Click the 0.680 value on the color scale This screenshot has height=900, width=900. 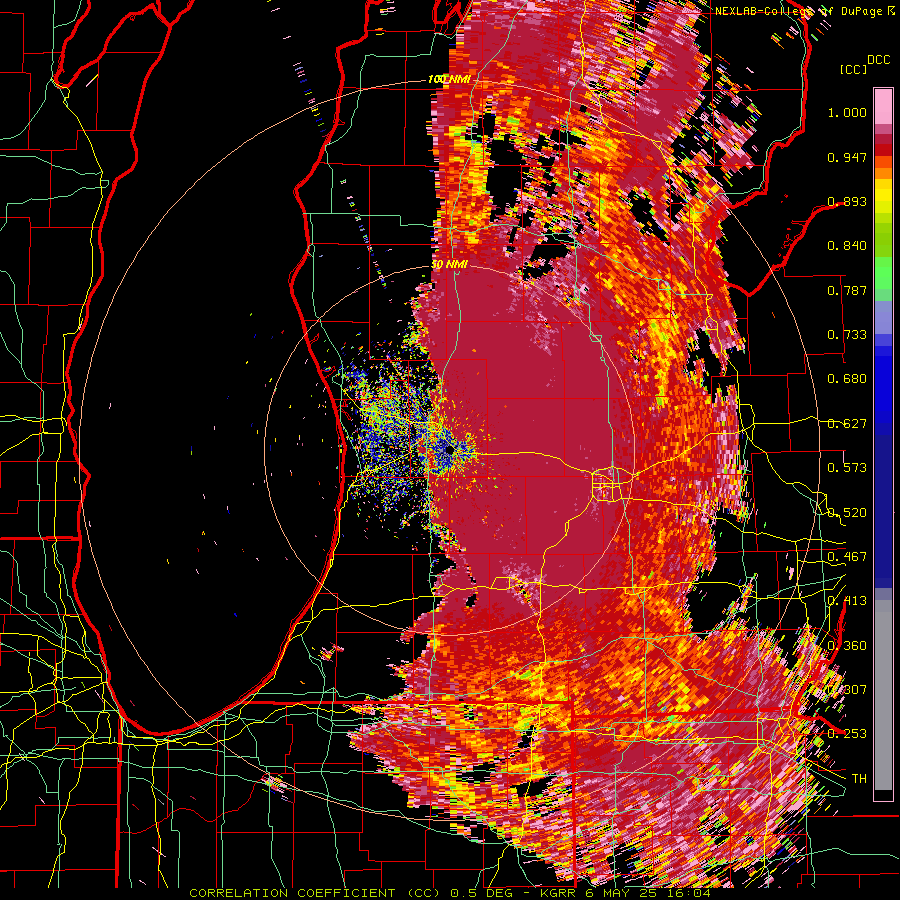[847, 379]
